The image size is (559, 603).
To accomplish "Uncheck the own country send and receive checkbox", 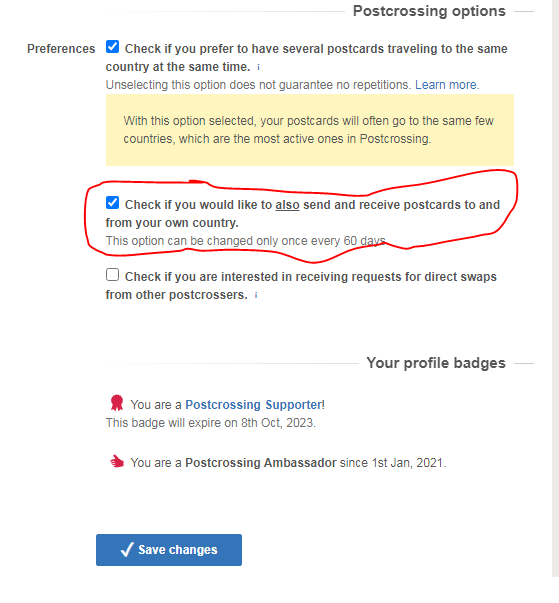I will [x=112, y=203].
